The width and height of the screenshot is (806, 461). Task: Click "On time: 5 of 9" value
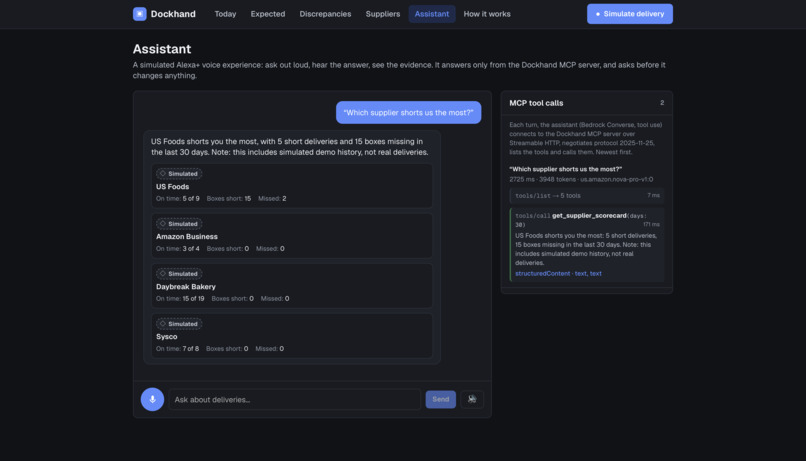(178, 198)
